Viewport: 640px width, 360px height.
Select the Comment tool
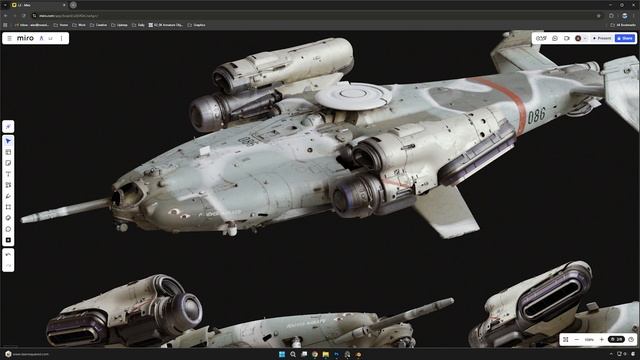pos(8,229)
